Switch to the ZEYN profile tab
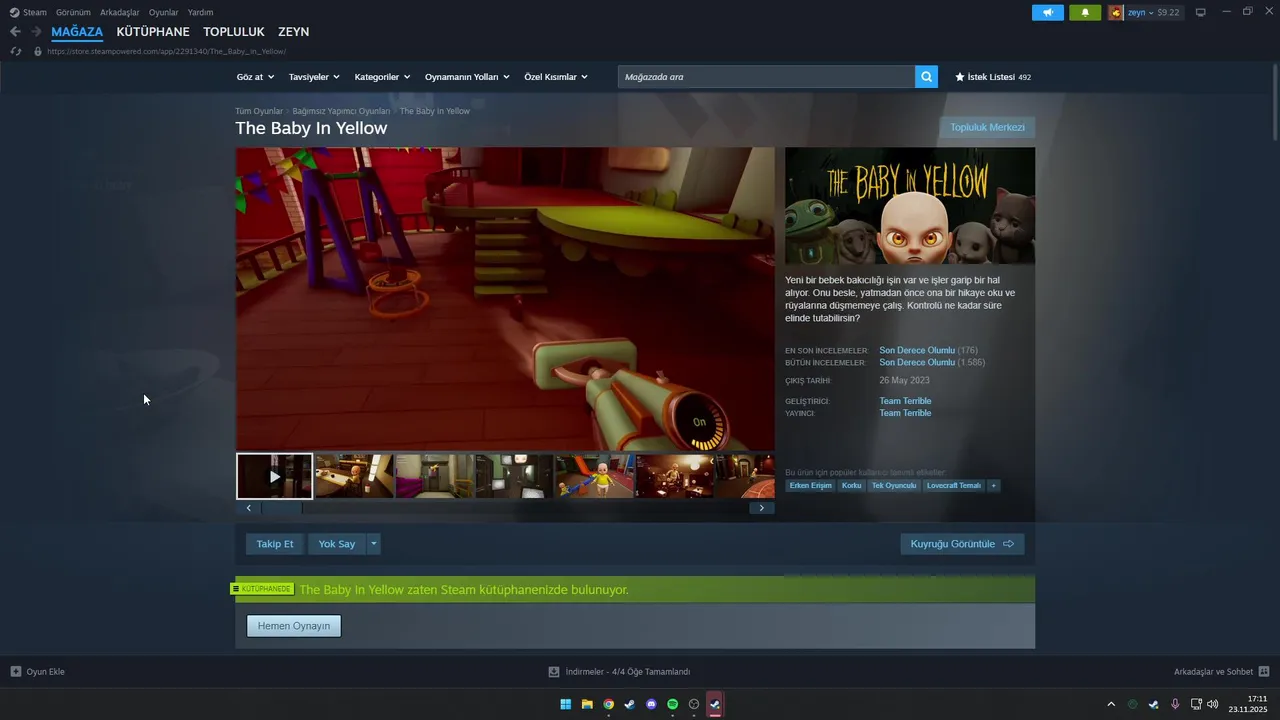 click(293, 32)
